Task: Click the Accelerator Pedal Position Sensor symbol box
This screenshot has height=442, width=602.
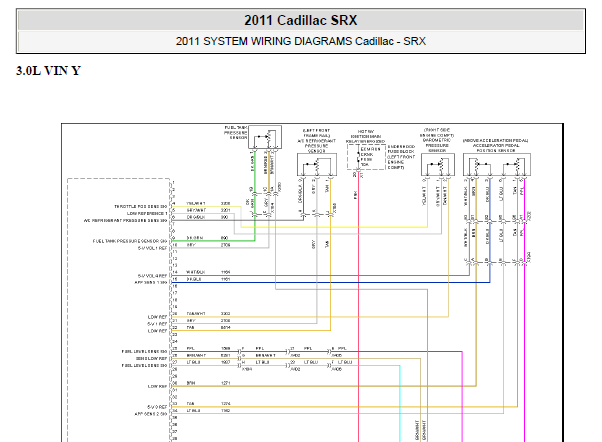Action: click(497, 165)
